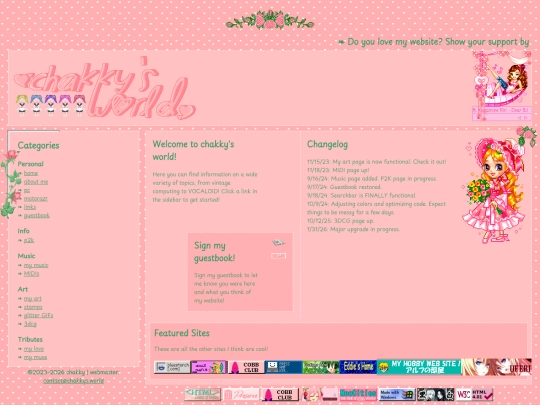Click the Kagamine Rin song title in the player
Viewport: 540px width, 405px height.
(x=501, y=110)
